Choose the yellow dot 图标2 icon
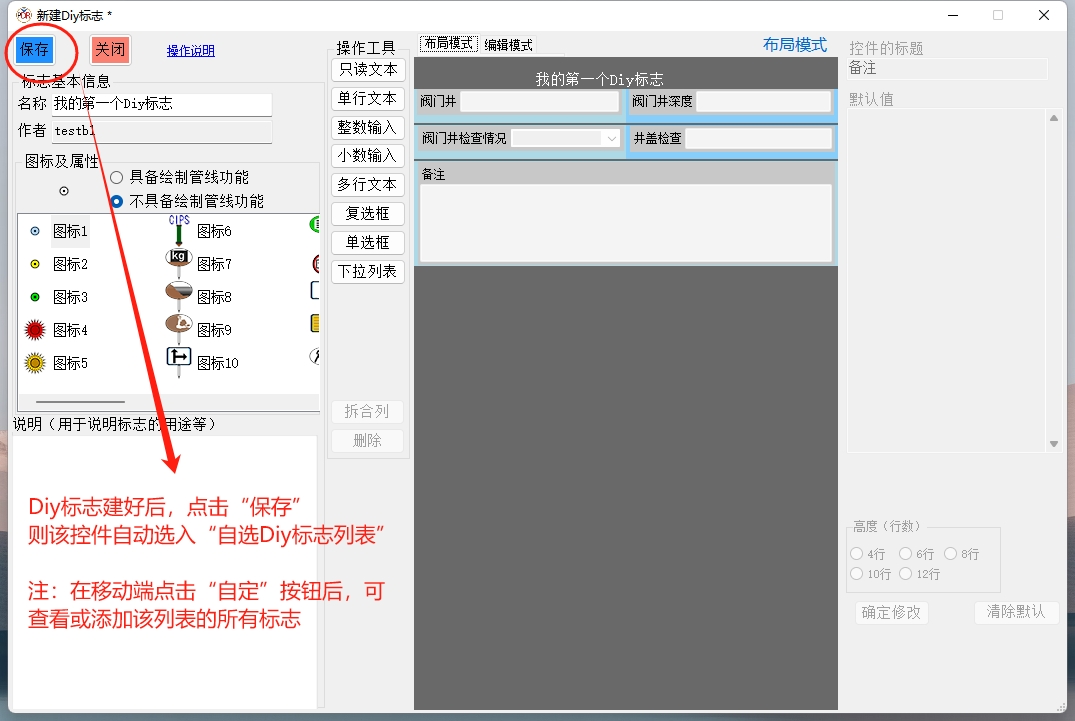This screenshot has height=721, width=1075. point(35,264)
